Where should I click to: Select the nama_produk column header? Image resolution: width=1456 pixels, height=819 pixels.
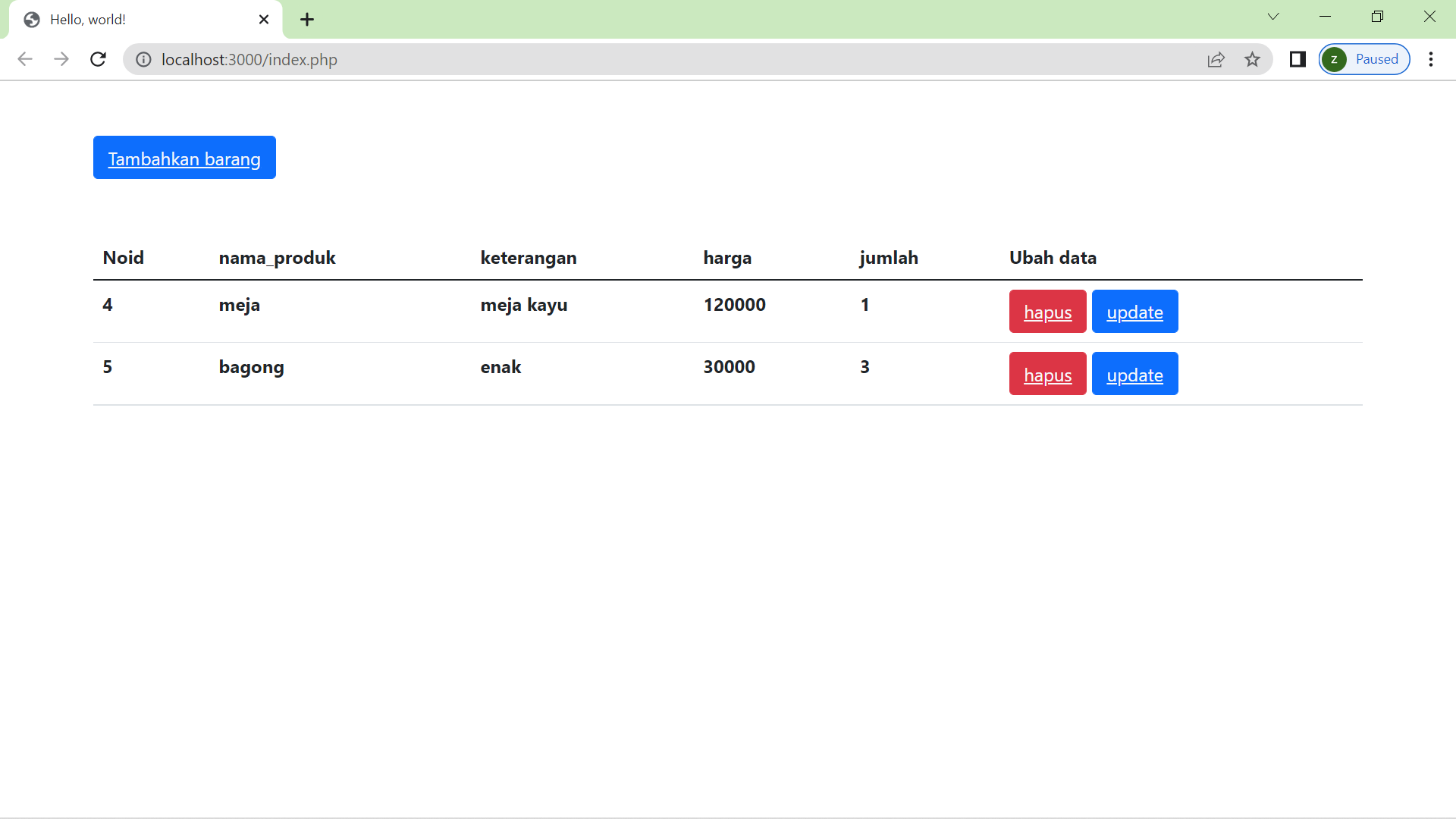pos(277,258)
